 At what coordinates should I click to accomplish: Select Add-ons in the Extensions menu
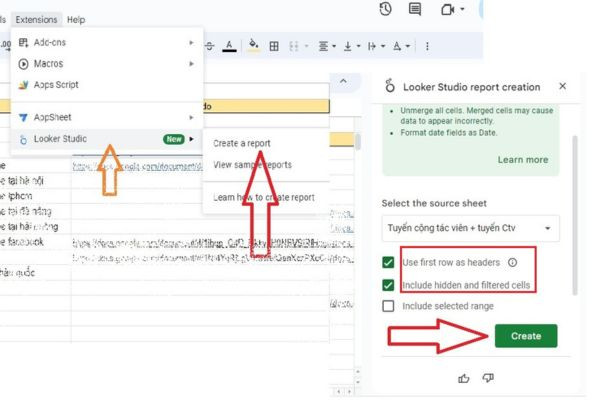coord(107,42)
